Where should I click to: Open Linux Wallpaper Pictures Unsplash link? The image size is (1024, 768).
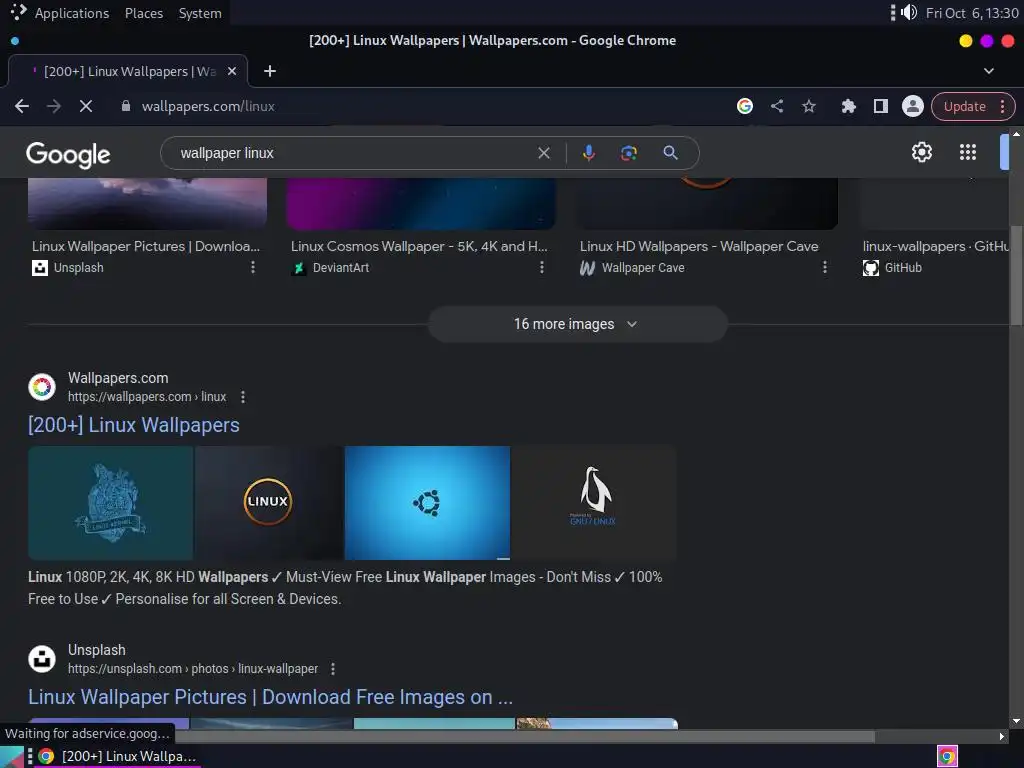pos(270,697)
